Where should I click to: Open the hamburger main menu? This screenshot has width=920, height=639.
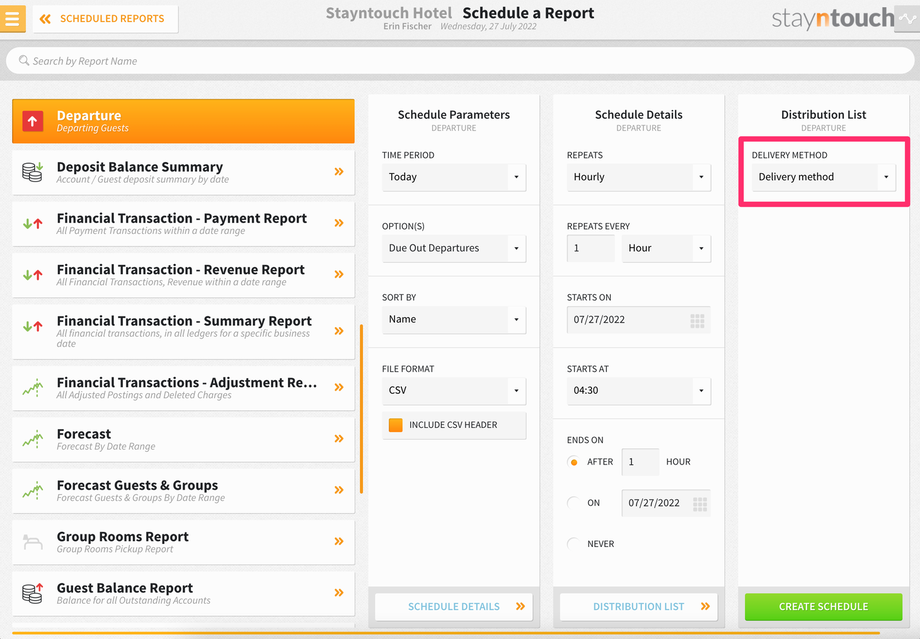point(12,19)
